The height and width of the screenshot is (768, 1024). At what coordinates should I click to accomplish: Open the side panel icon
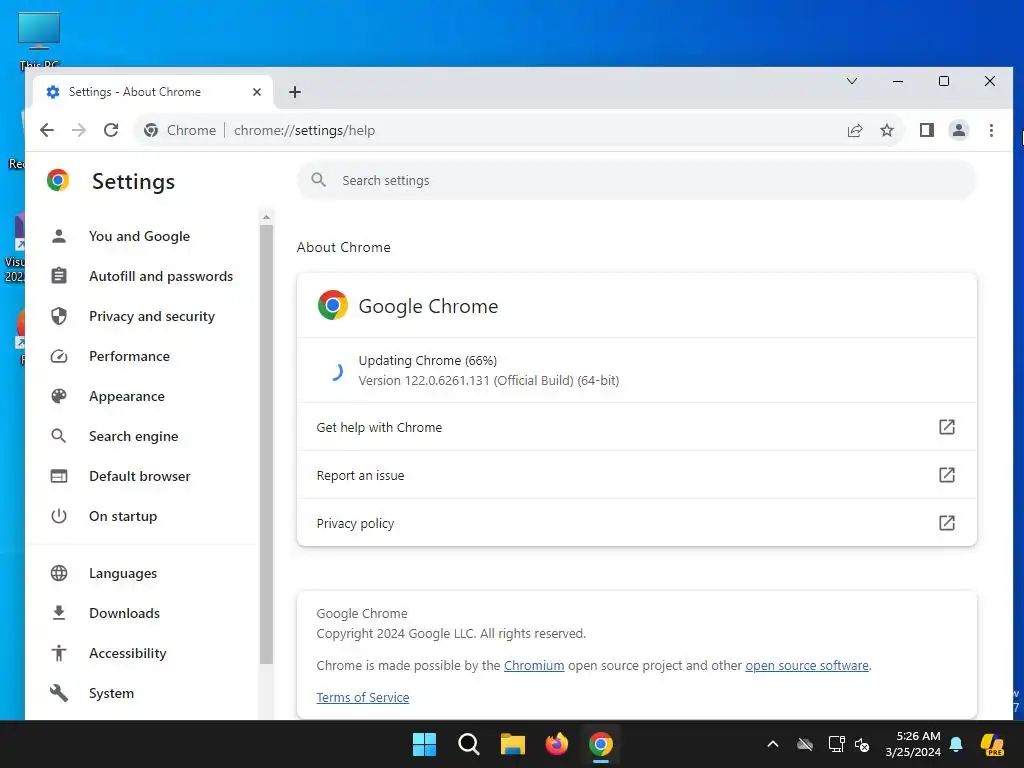tap(927, 131)
